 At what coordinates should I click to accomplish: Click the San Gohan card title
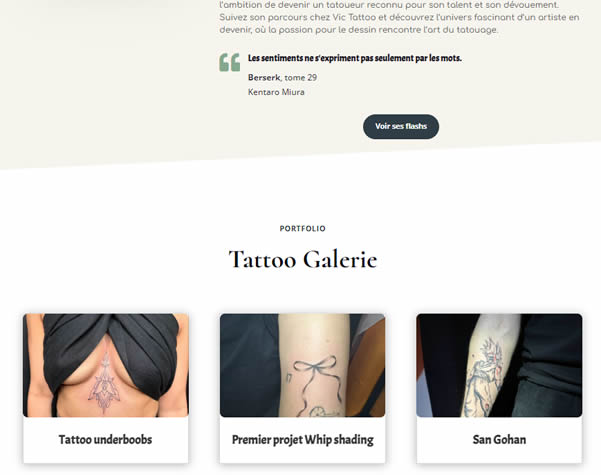pyautogui.click(x=499, y=439)
